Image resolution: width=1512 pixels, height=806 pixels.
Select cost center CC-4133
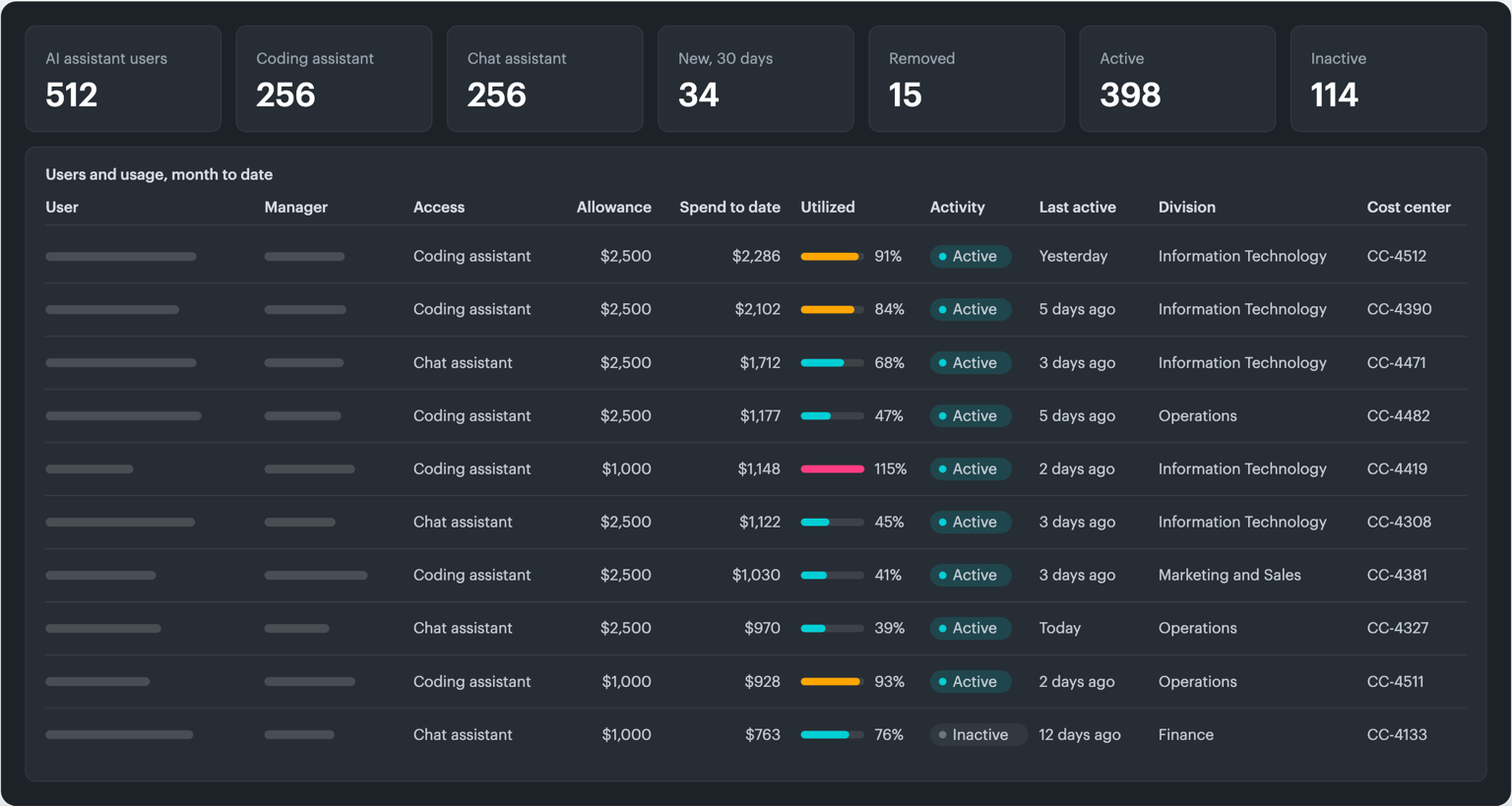click(1397, 734)
